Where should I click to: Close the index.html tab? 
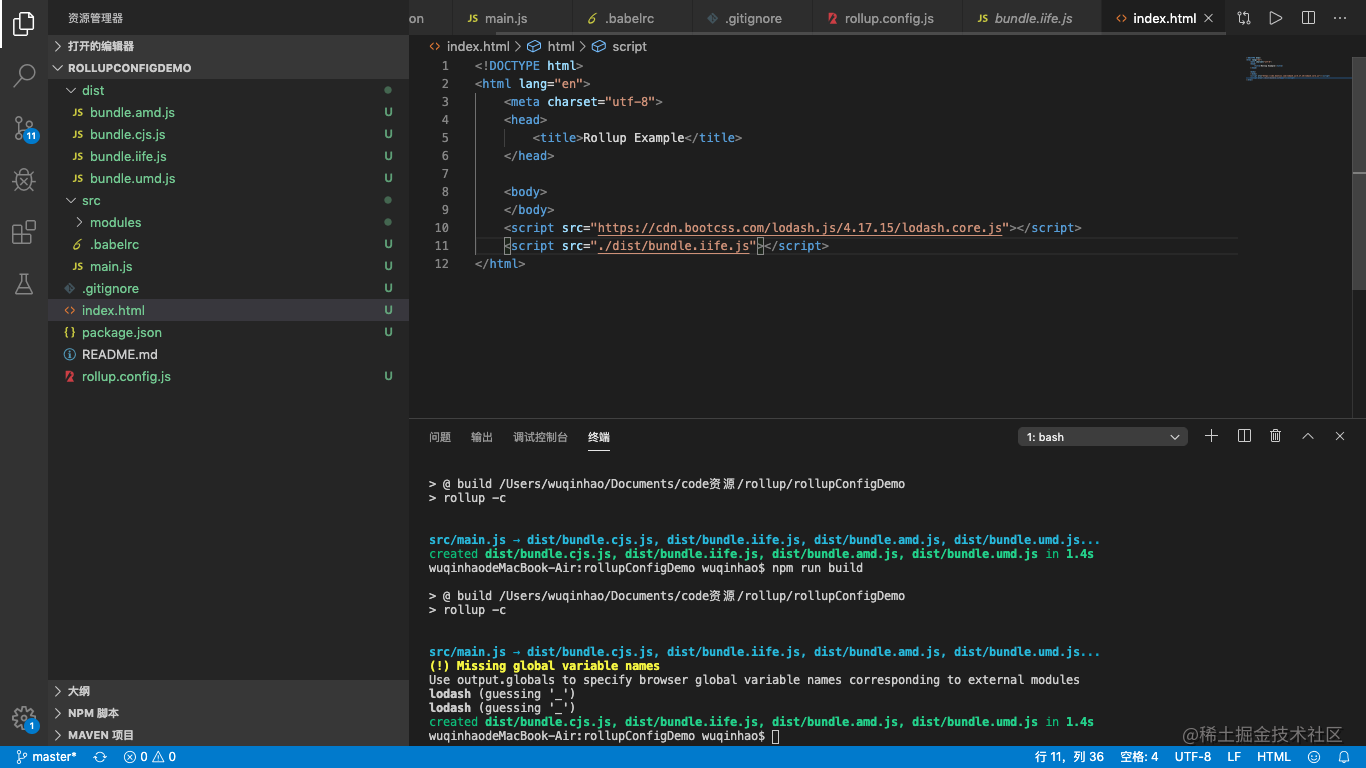point(1208,18)
